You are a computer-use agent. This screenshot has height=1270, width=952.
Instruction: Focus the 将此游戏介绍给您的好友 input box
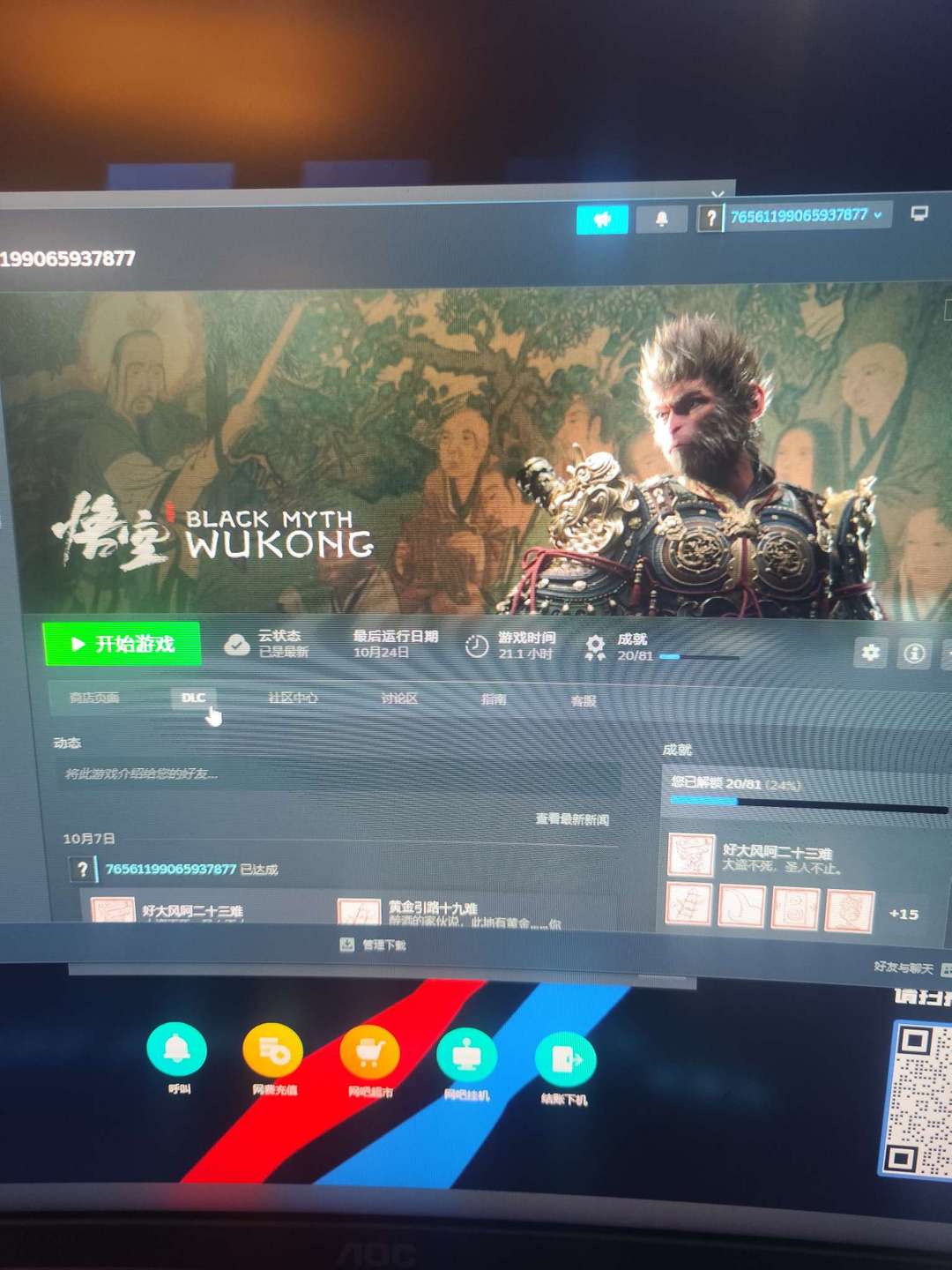tap(338, 774)
